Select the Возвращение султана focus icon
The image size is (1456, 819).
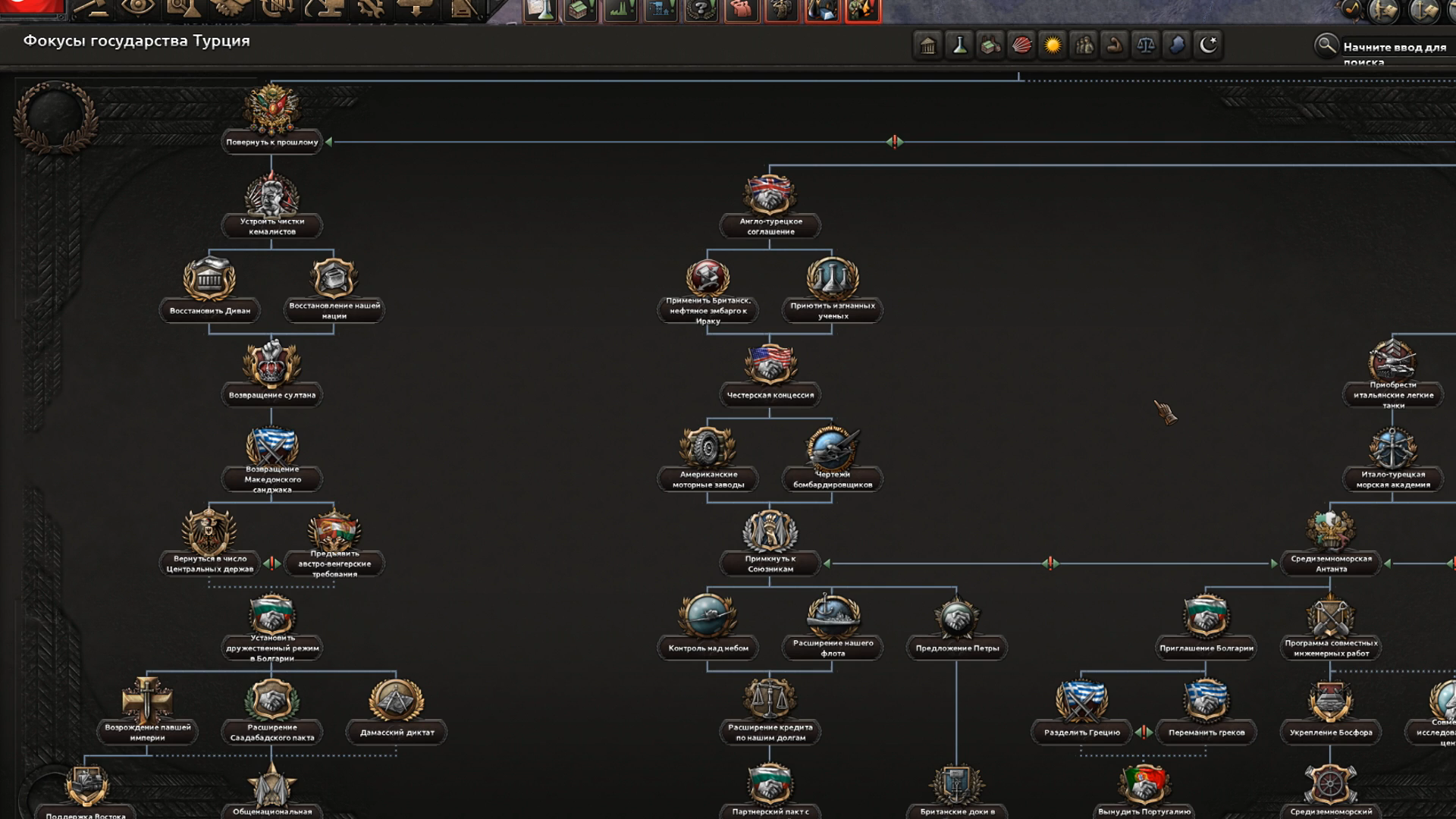coord(271,364)
